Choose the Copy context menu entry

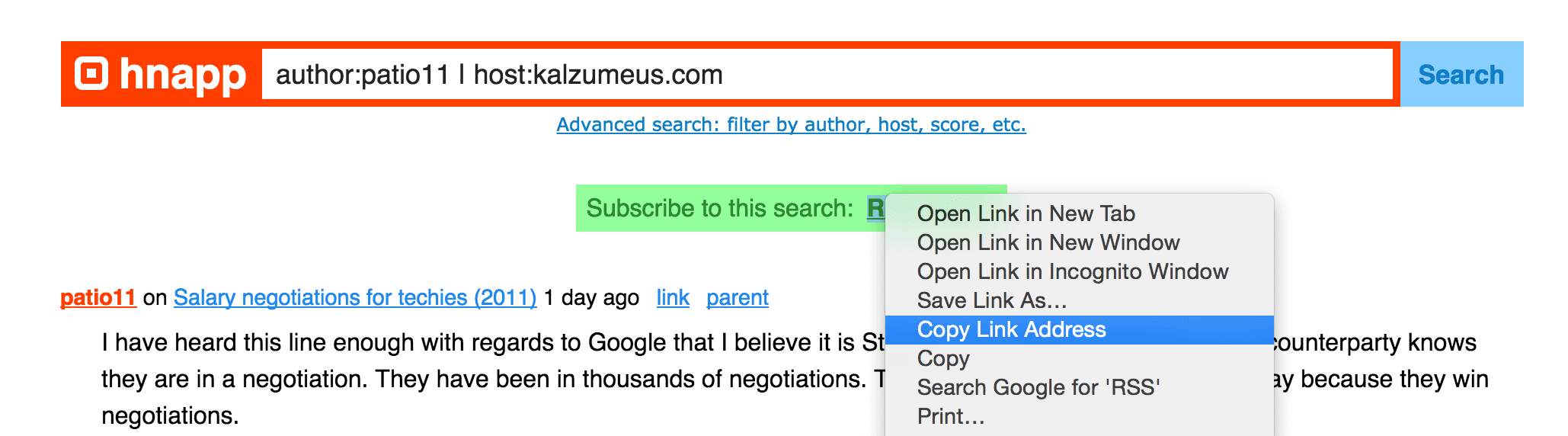(x=943, y=358)
